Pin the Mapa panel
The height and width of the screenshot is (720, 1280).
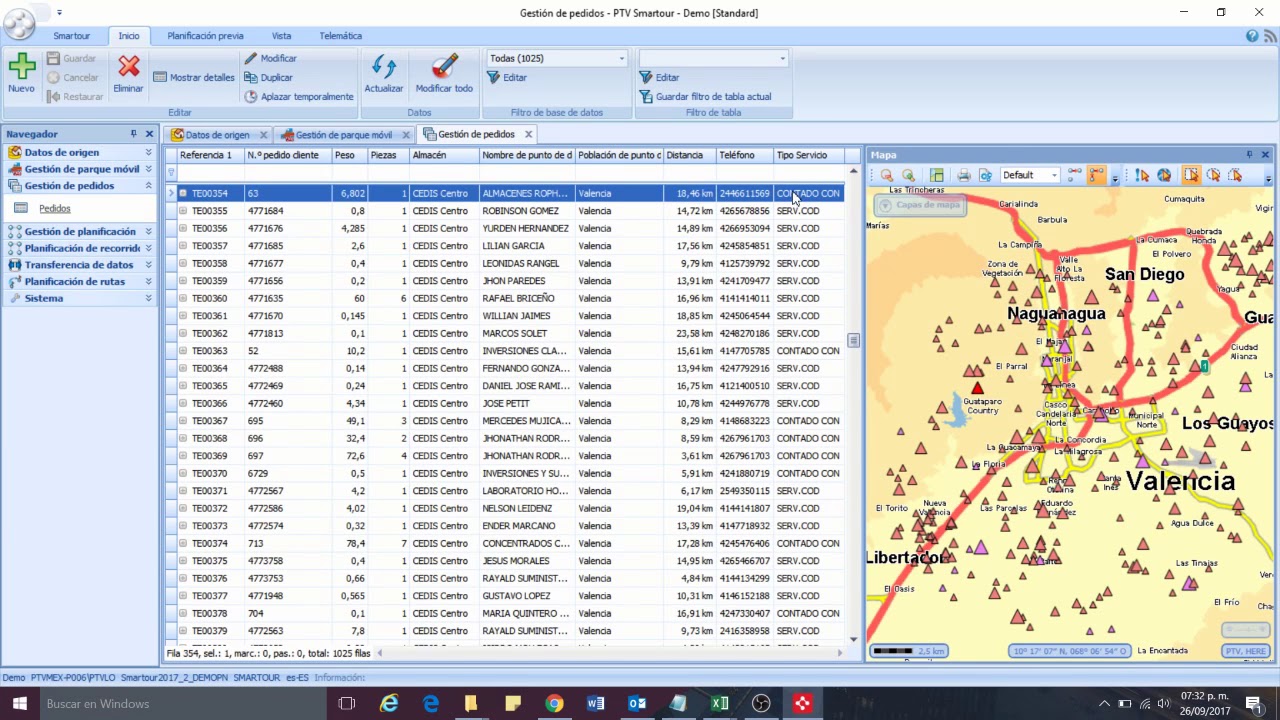pos(1249,155)
